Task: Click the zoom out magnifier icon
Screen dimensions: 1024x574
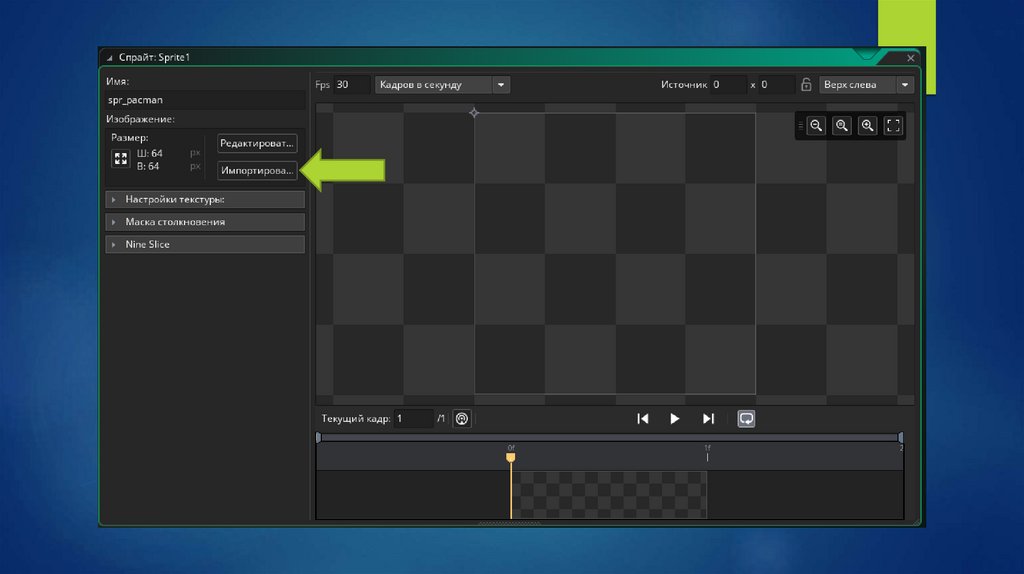Action: (x=816, y=125)
